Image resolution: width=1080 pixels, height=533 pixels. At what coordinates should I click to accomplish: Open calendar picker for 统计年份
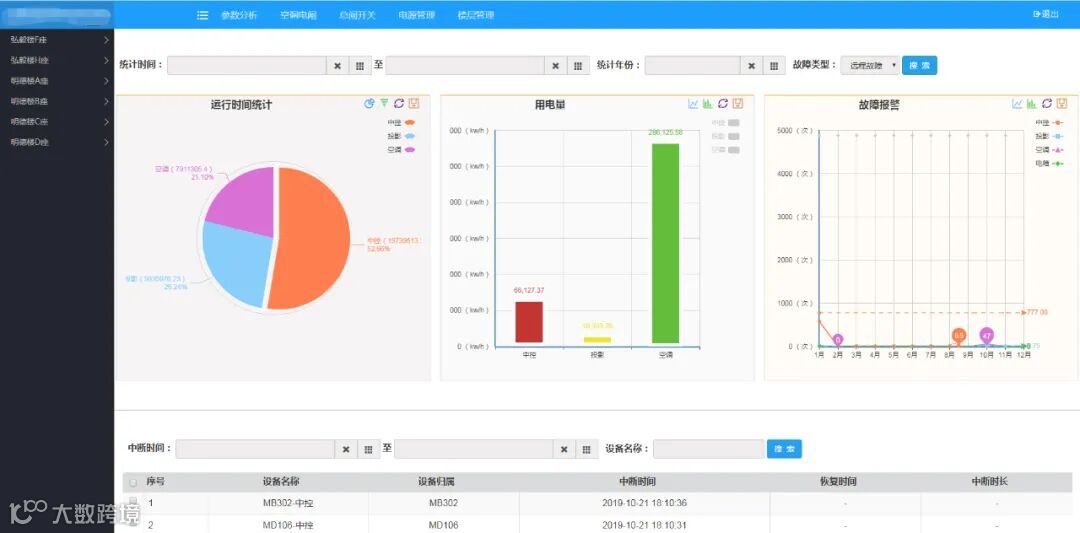coord(773,66)
